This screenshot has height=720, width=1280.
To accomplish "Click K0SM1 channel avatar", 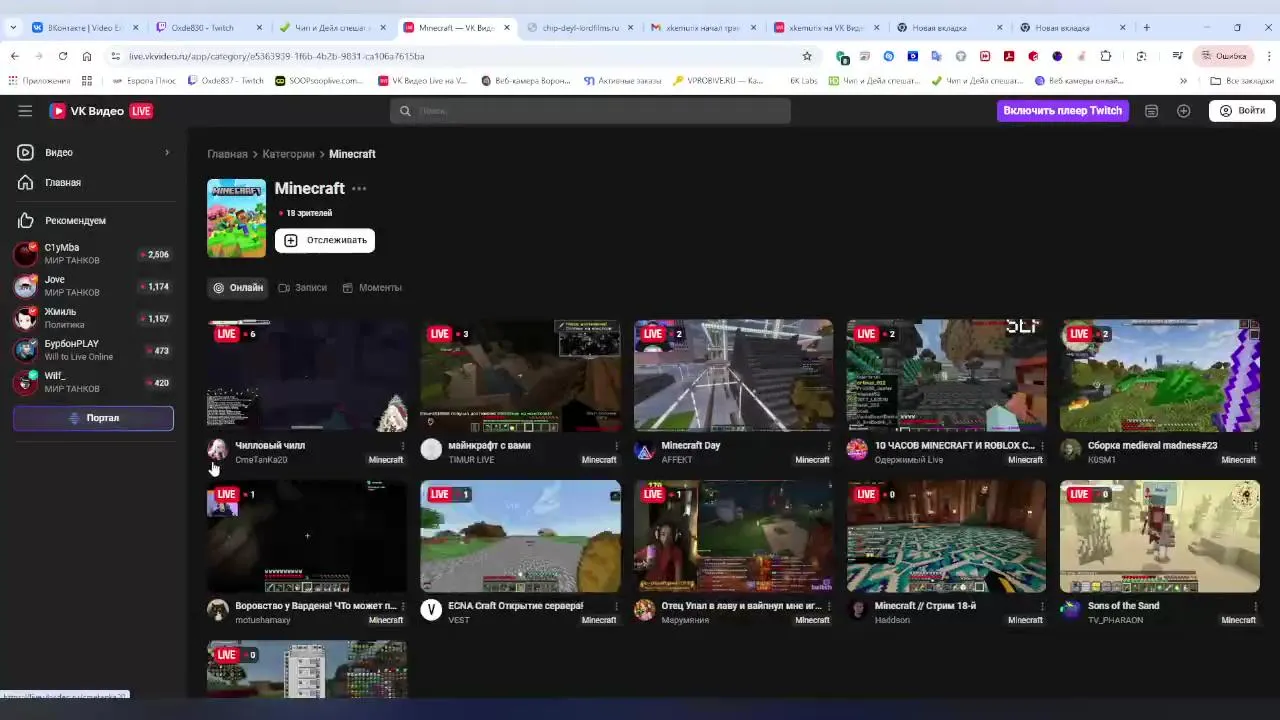I will pyautogui.click(x=1071, y=450).
